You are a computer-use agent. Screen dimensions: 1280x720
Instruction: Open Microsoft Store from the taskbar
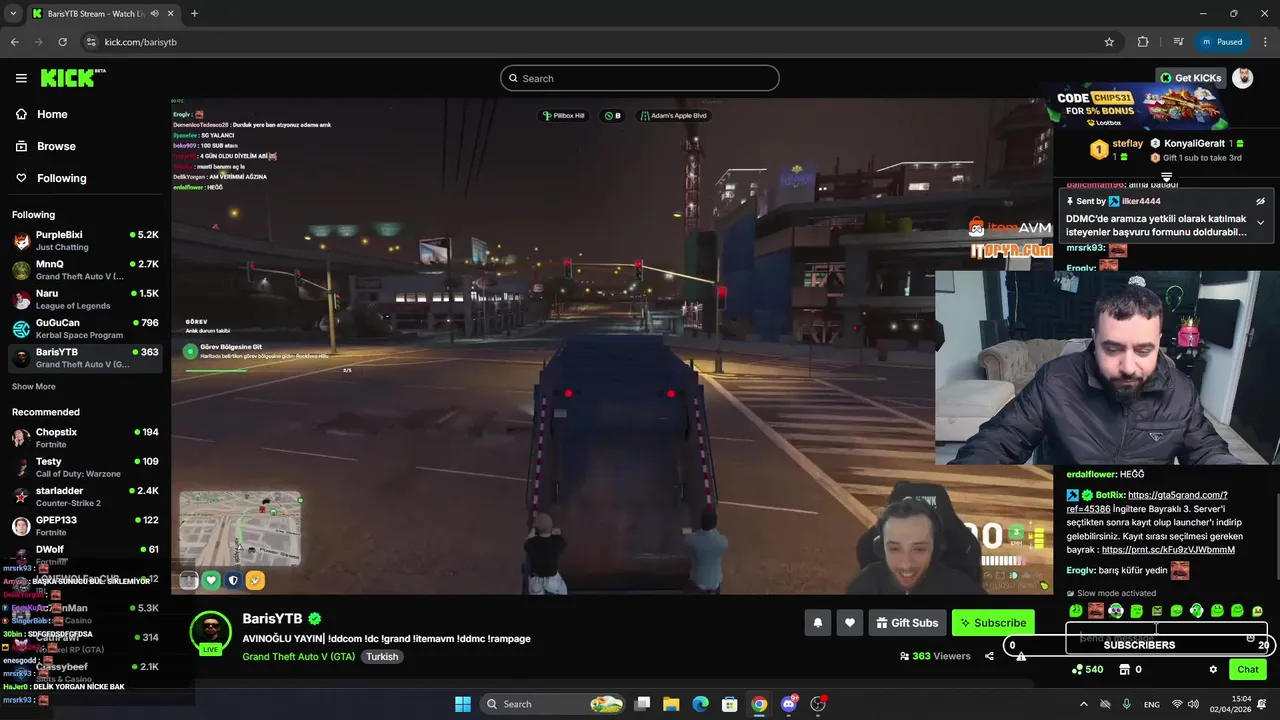730,704
